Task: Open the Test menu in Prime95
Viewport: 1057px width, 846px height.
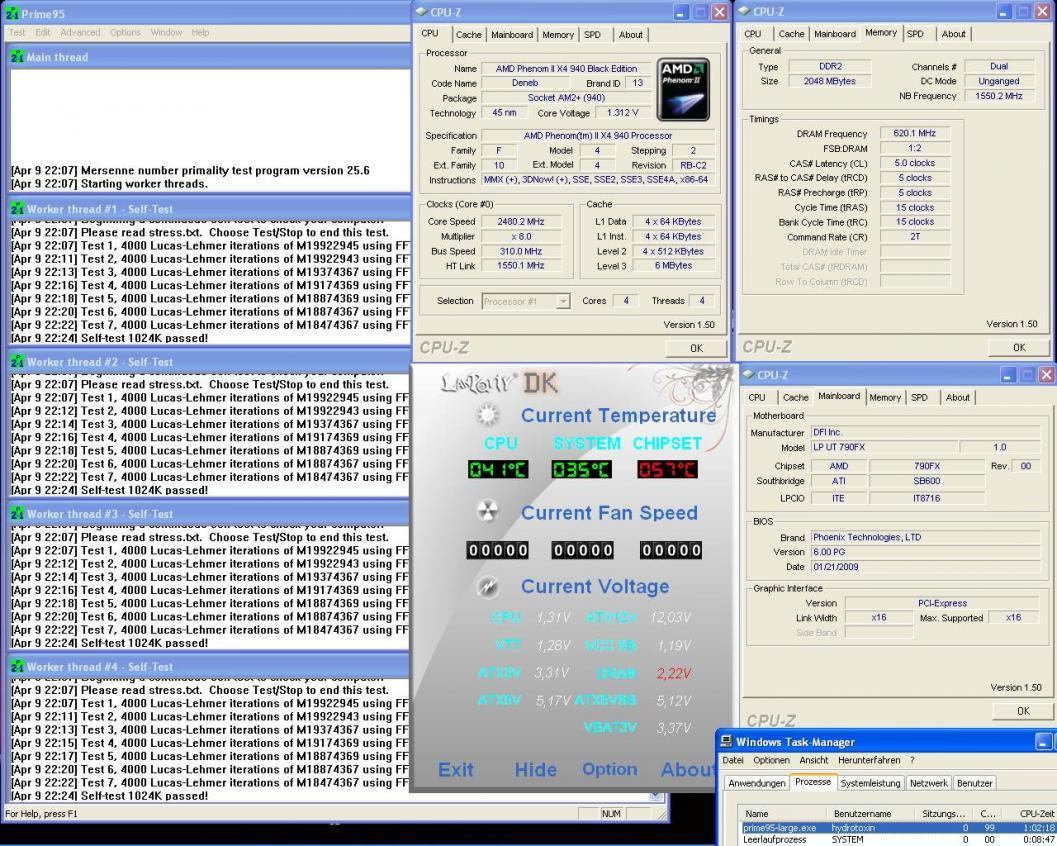Action: (17, 32)
